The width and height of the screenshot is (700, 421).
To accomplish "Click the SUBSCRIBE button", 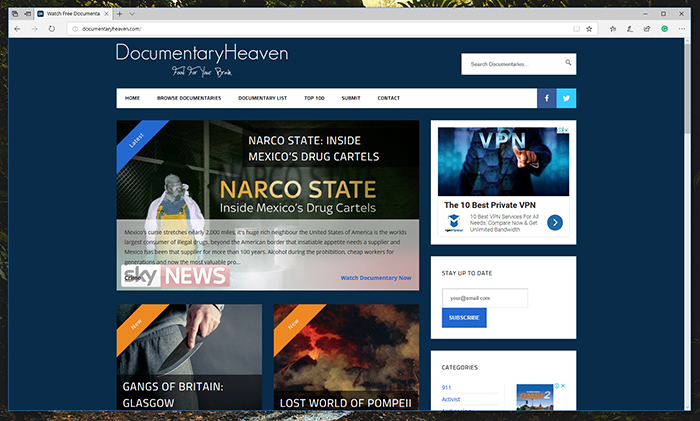I will (x=464, y=317).
